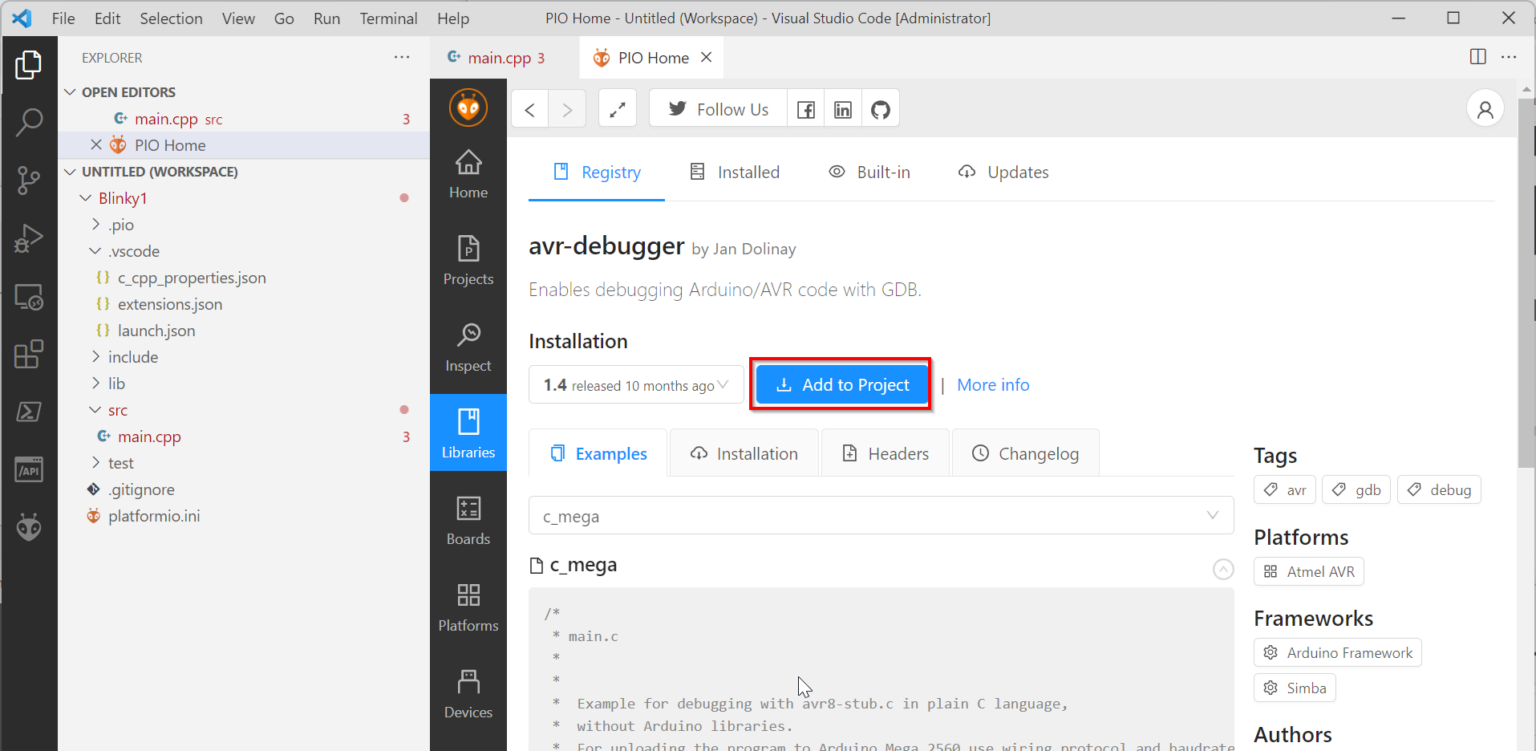Open the Extensions view

pos(29,353)
